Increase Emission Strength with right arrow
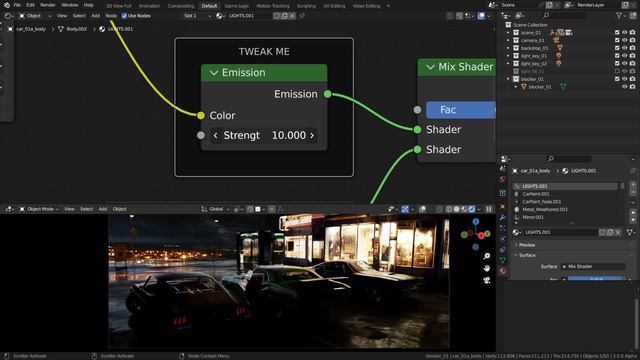This screenshot has height=360, width=640. (312, 136)
